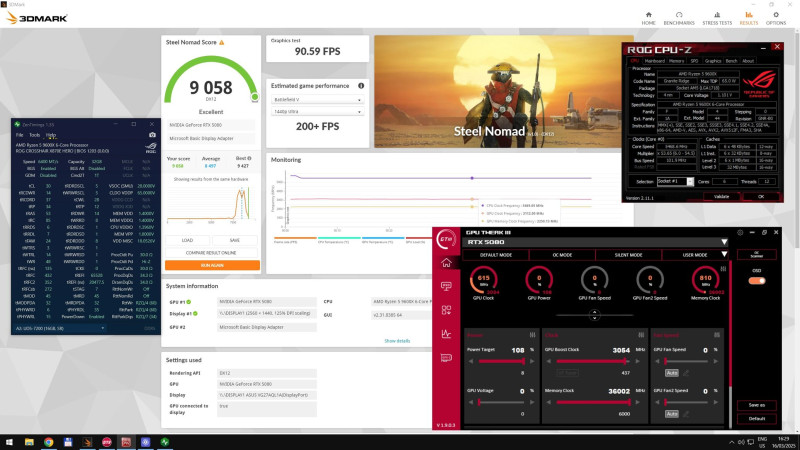Open the File menu in ZenTimings
The image size is (800, 450).
pos(19,135)
